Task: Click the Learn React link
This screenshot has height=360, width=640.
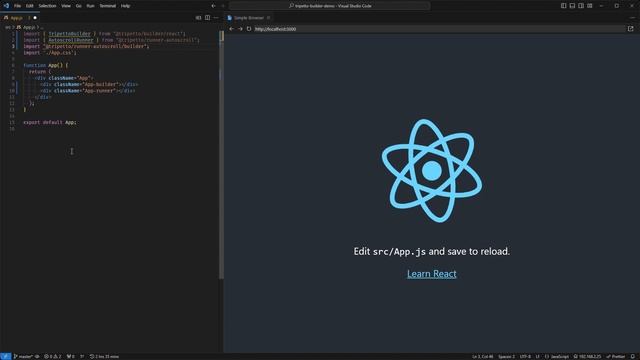Action: pyautogui.click(x=431, y=274)
